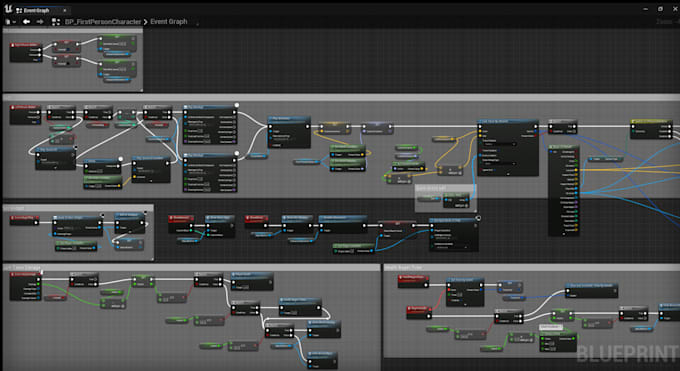Select the Take Damage comment header
The image size is (680, 371).
click(x=191, y=267)
